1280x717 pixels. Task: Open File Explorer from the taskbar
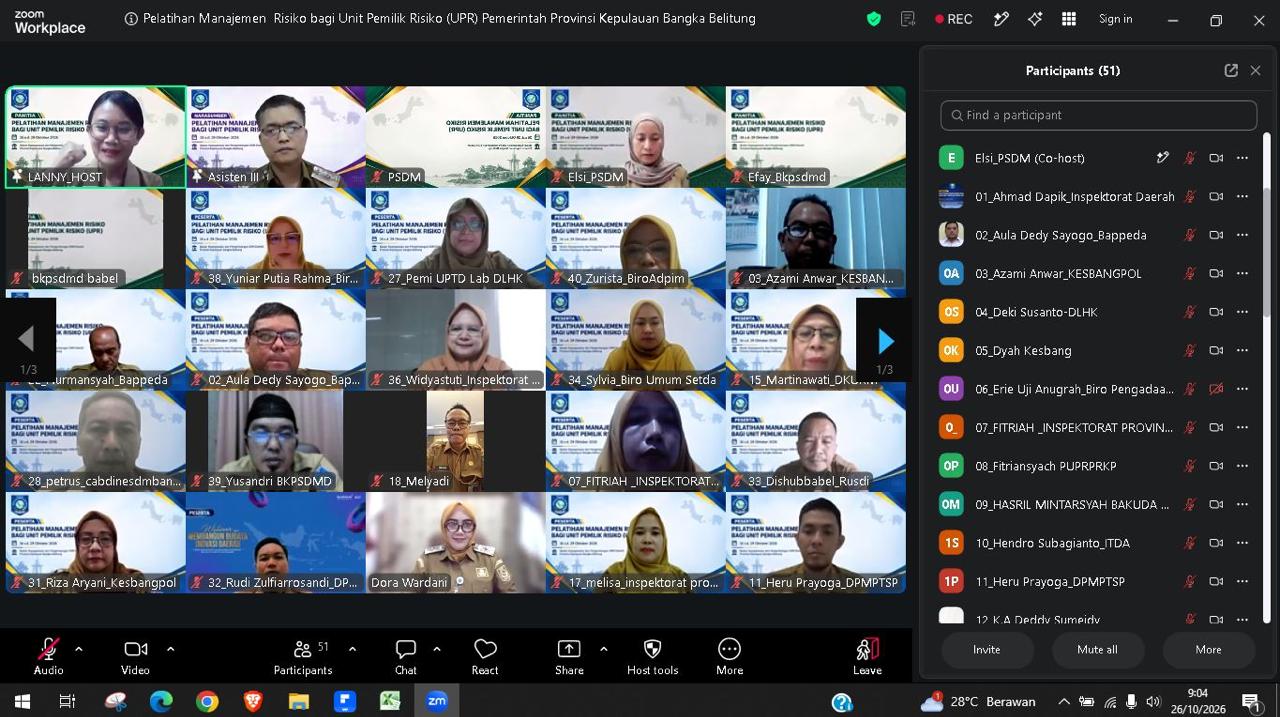click(x=298, y=701)
